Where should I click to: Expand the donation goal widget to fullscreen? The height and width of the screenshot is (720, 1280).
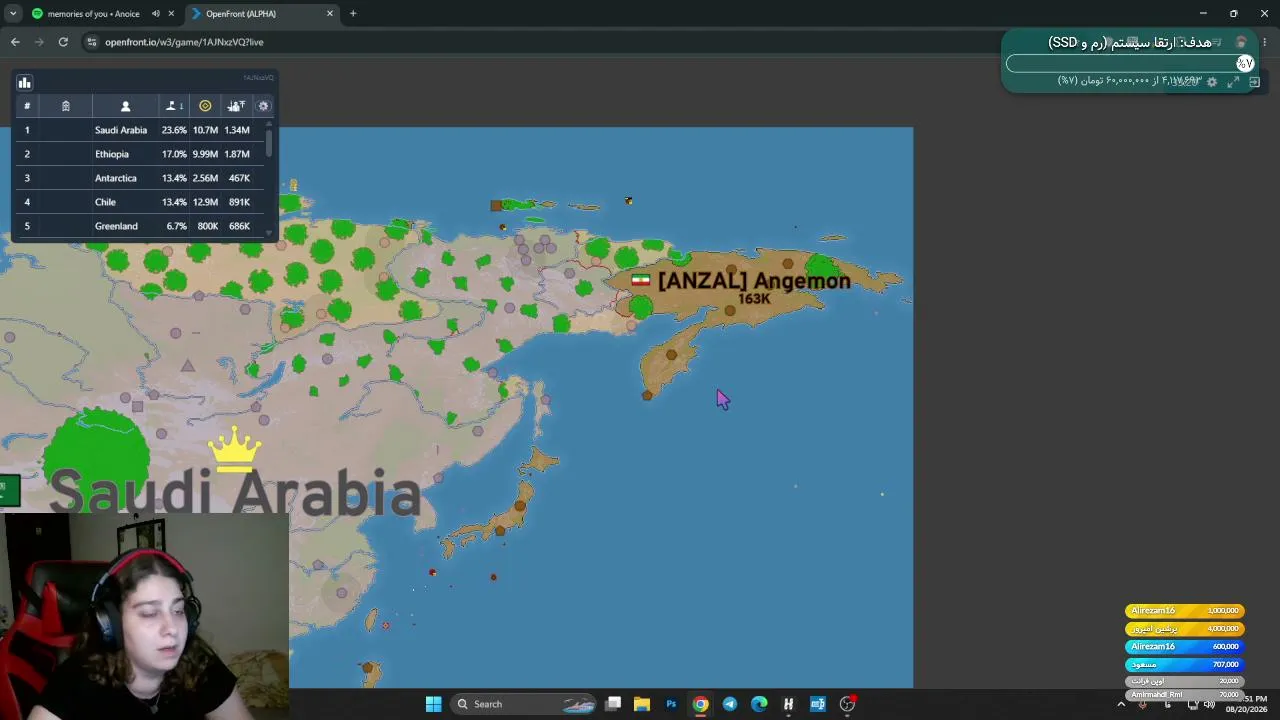click(1233, 82)
